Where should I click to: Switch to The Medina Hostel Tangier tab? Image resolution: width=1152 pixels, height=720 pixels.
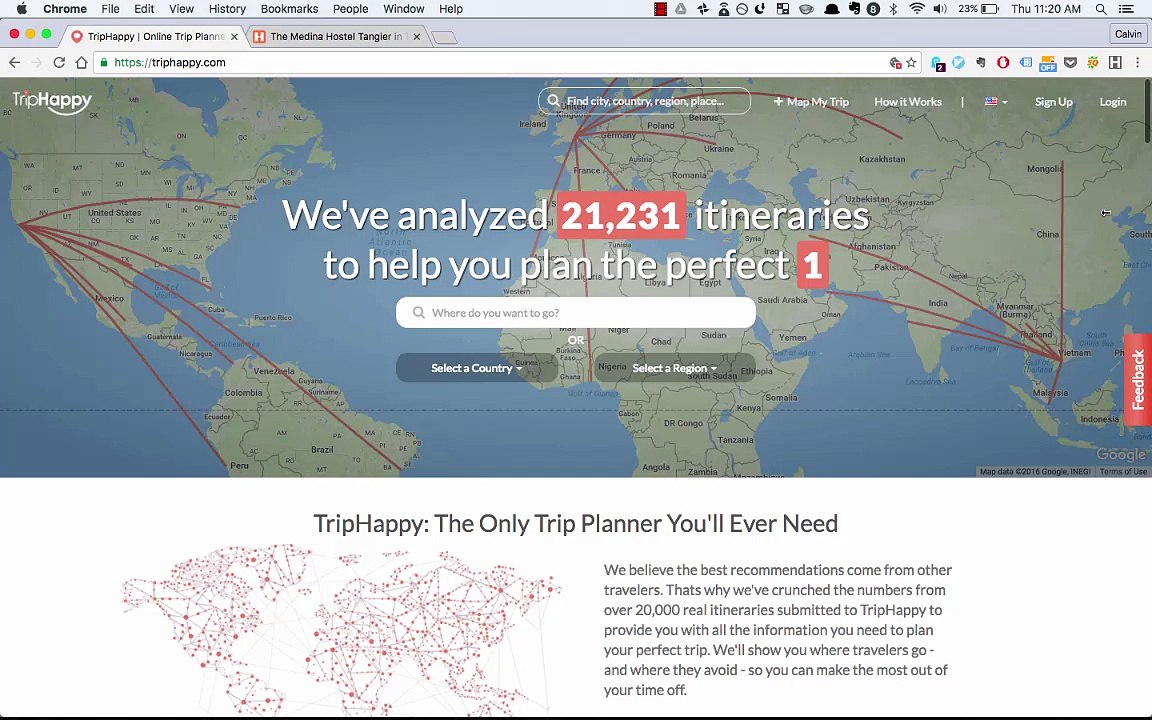[334, 37]
